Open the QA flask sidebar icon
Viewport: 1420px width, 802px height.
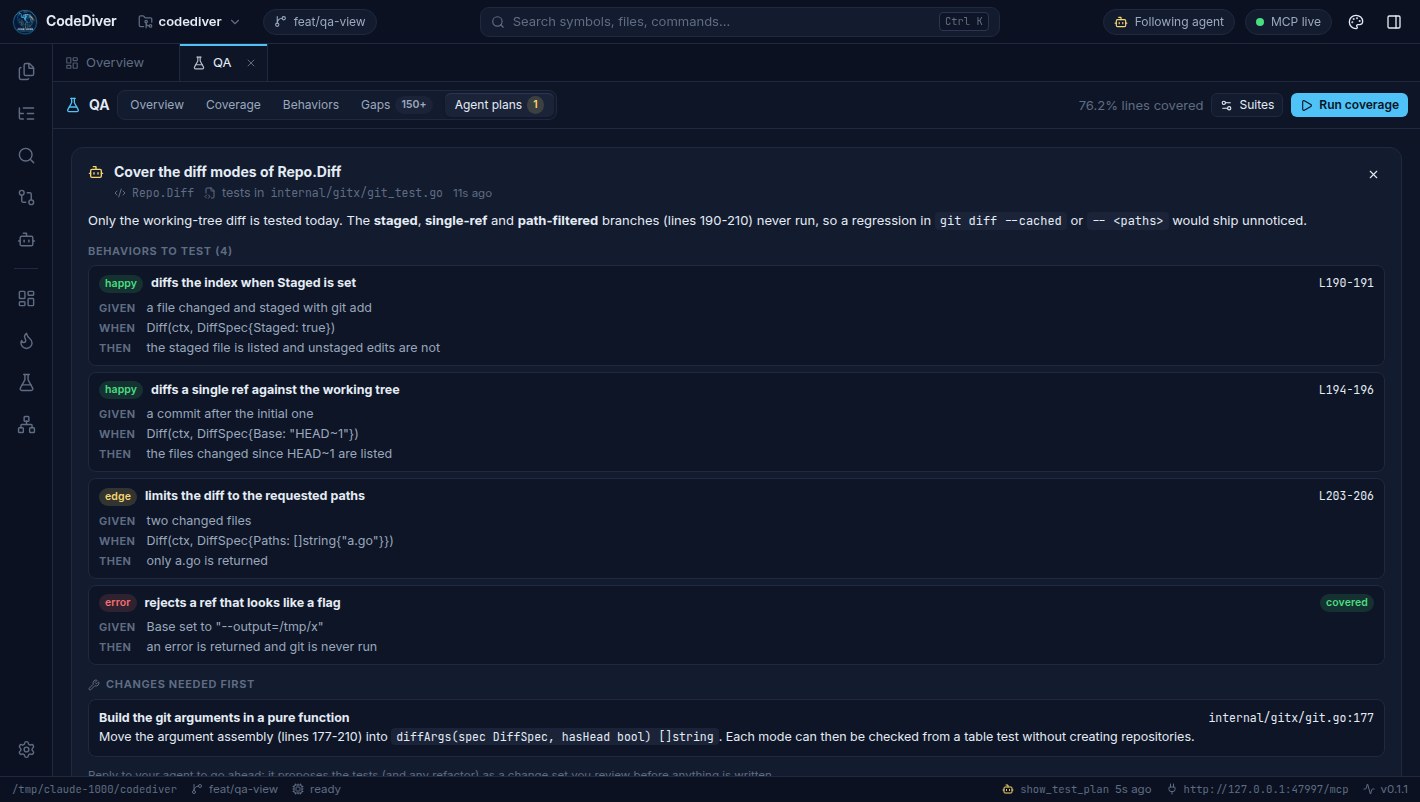(x=26, y=383)
